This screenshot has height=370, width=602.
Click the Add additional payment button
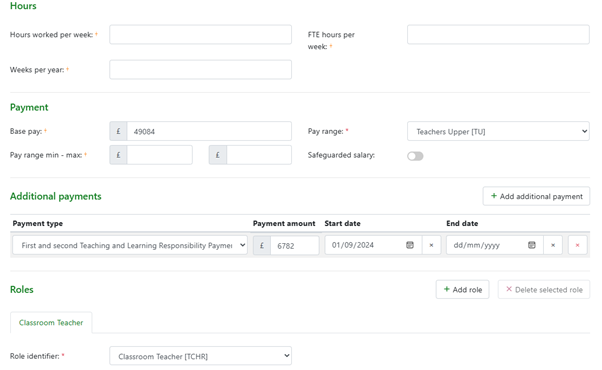coord(536,196)
